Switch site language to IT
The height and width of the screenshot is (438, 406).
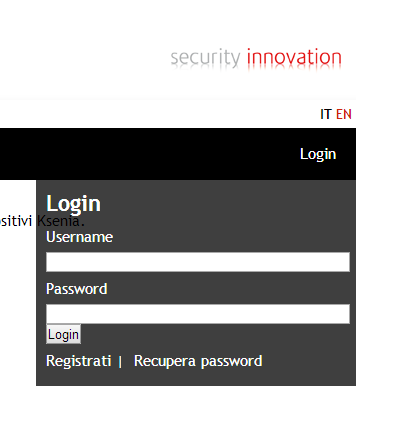coord(326,114)
